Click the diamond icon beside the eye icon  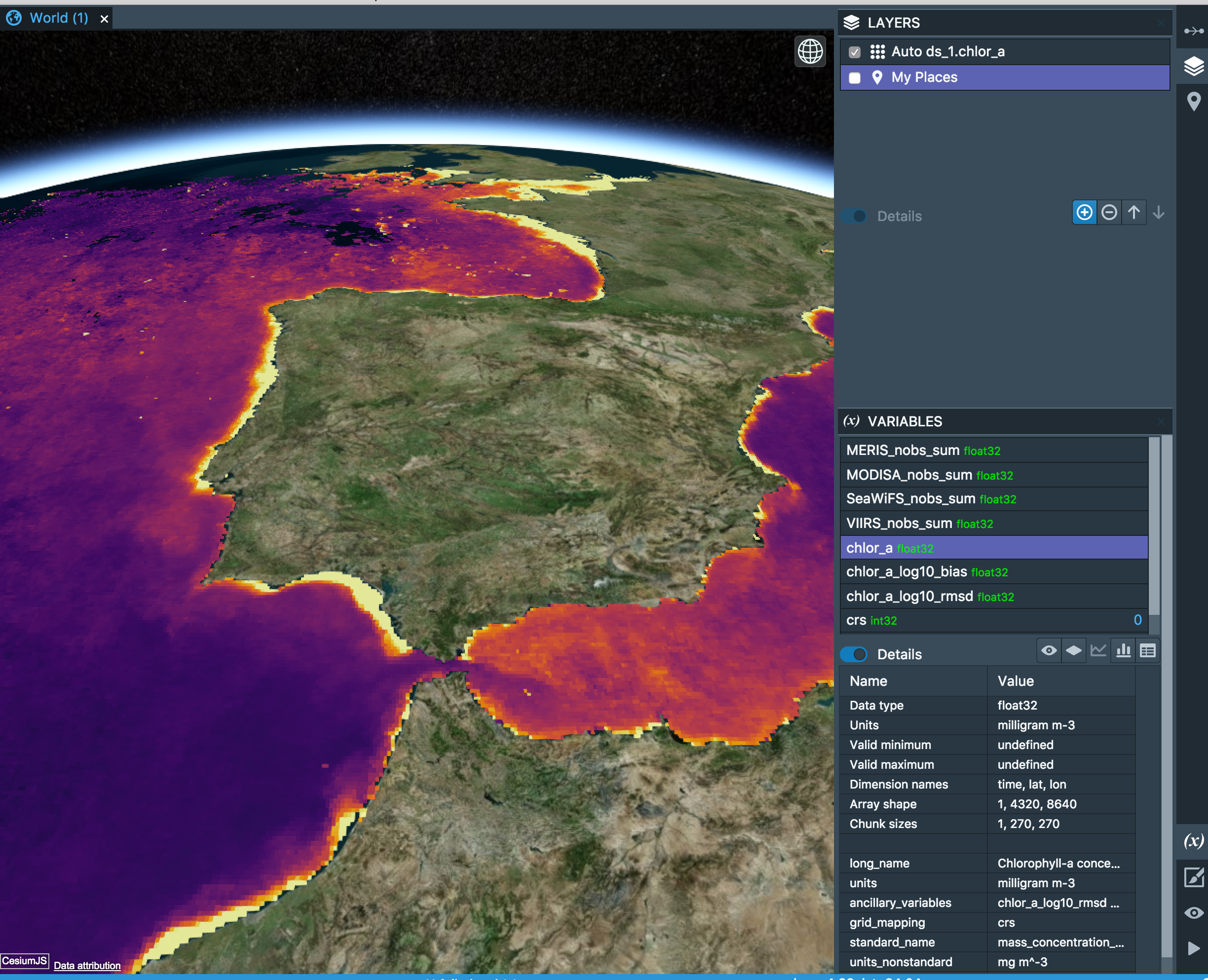1074,650
